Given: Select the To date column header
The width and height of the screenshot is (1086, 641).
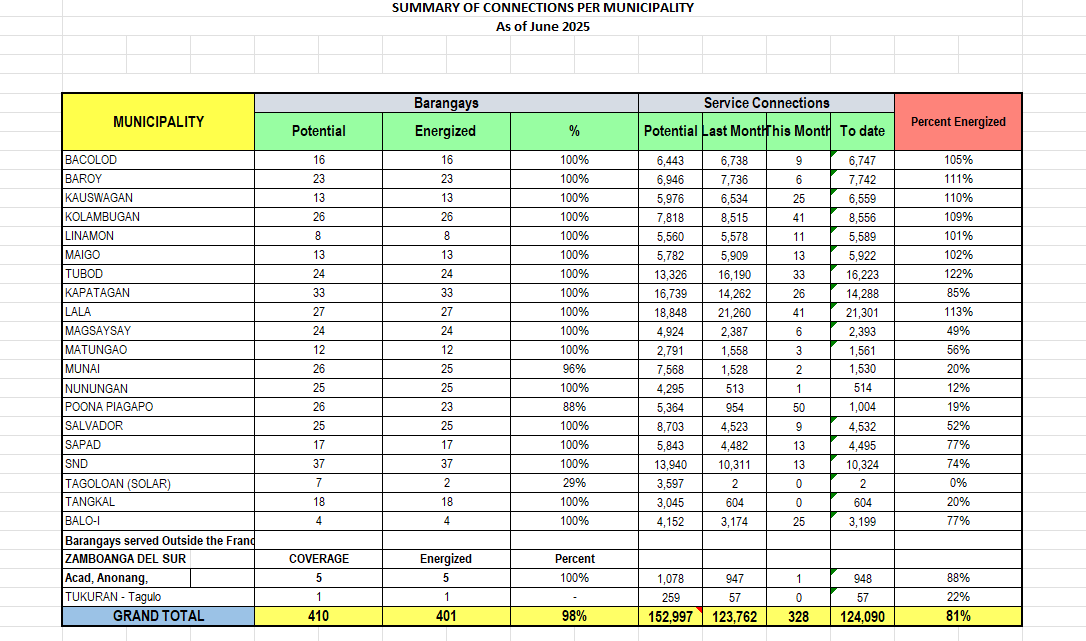Looking at the screenshot, I should point(862,131).
